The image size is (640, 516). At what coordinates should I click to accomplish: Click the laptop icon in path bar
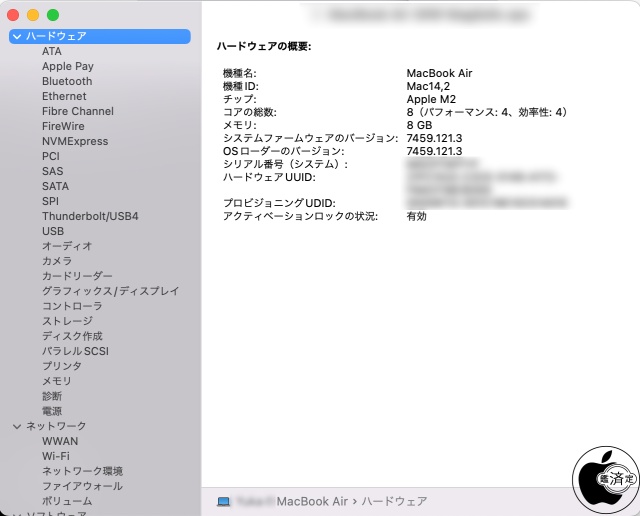(224, 500)
